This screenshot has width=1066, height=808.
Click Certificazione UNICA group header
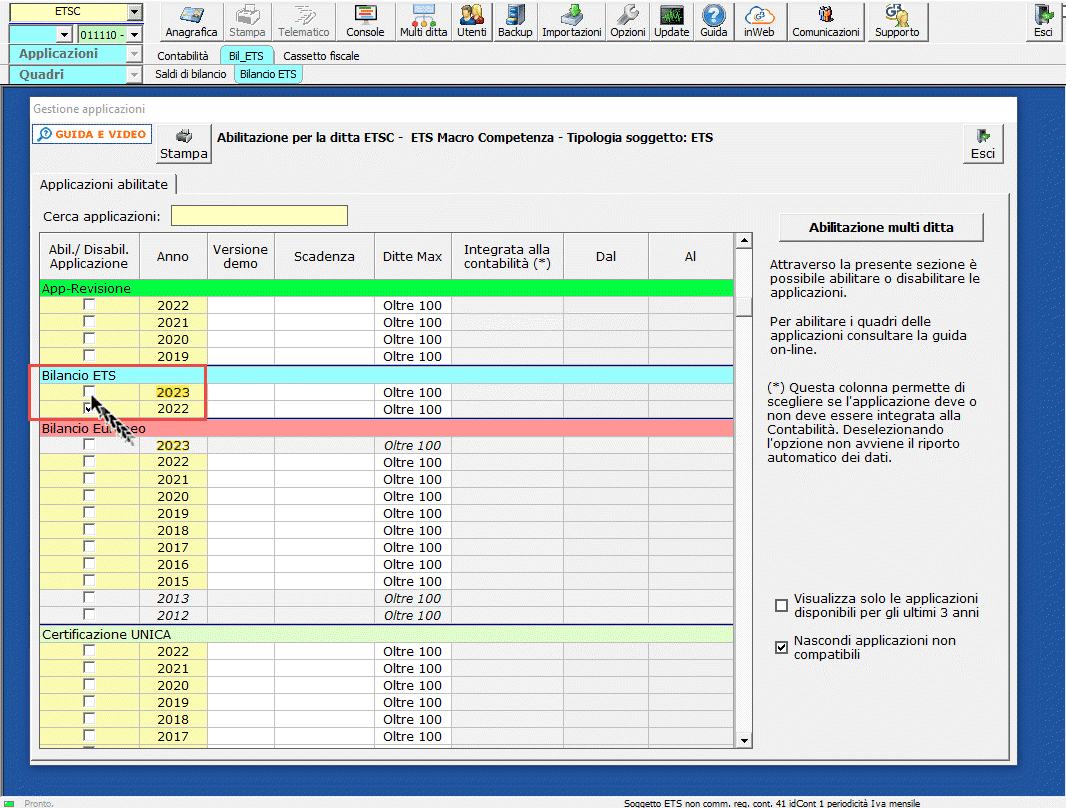[x=386, y=634]
